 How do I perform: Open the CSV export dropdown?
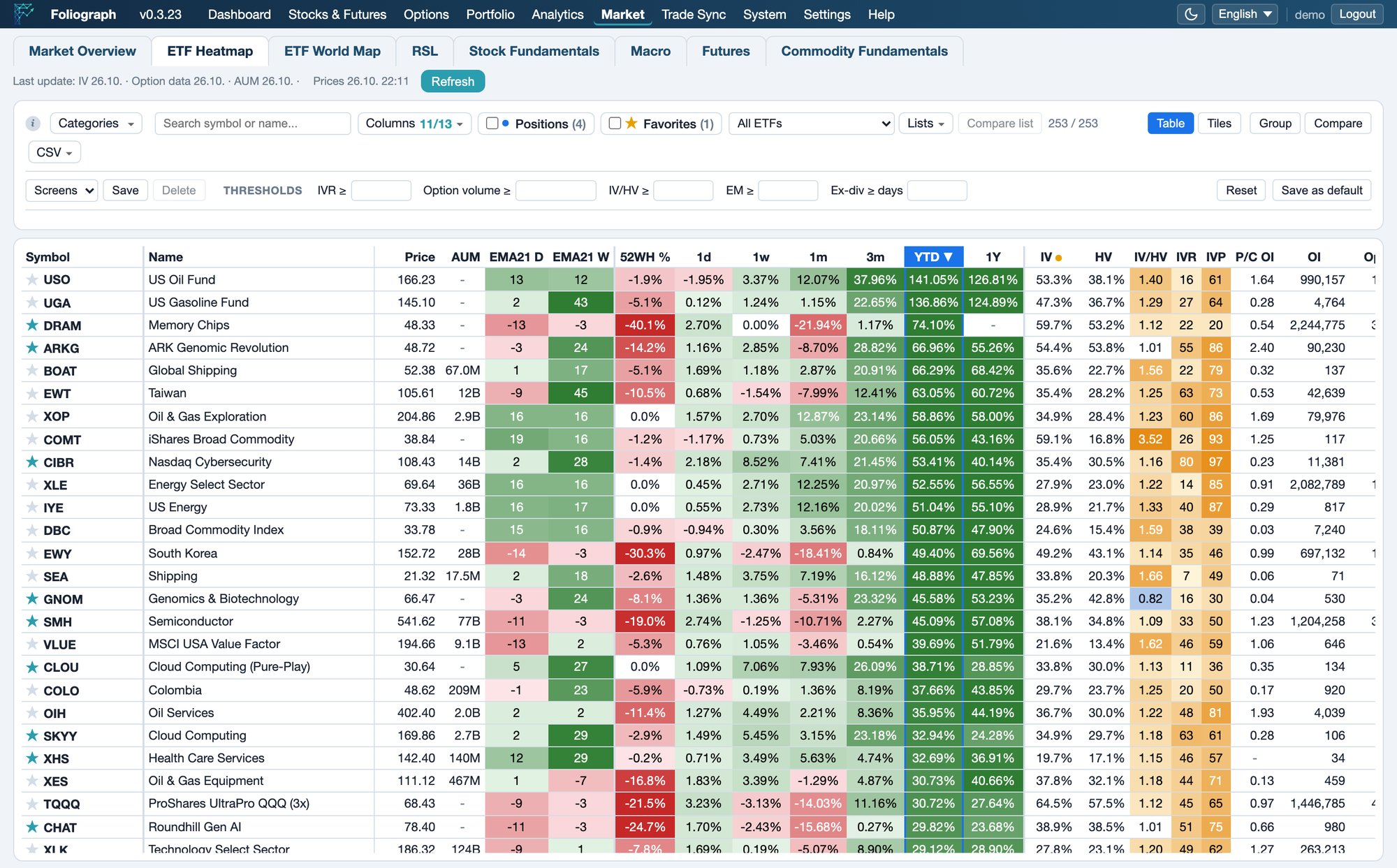point(54,152)
